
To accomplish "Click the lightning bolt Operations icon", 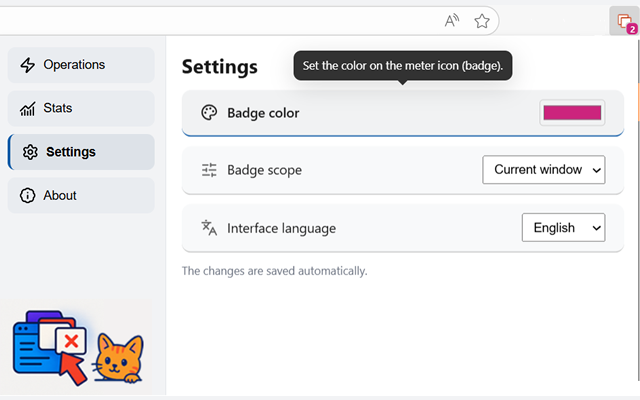I will point(28,65).
